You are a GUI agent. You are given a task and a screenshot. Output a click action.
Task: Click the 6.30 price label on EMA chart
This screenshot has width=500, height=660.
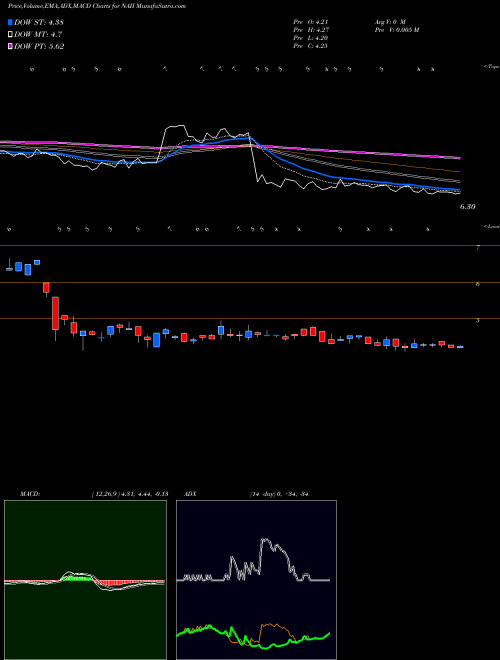coord(467,207)
